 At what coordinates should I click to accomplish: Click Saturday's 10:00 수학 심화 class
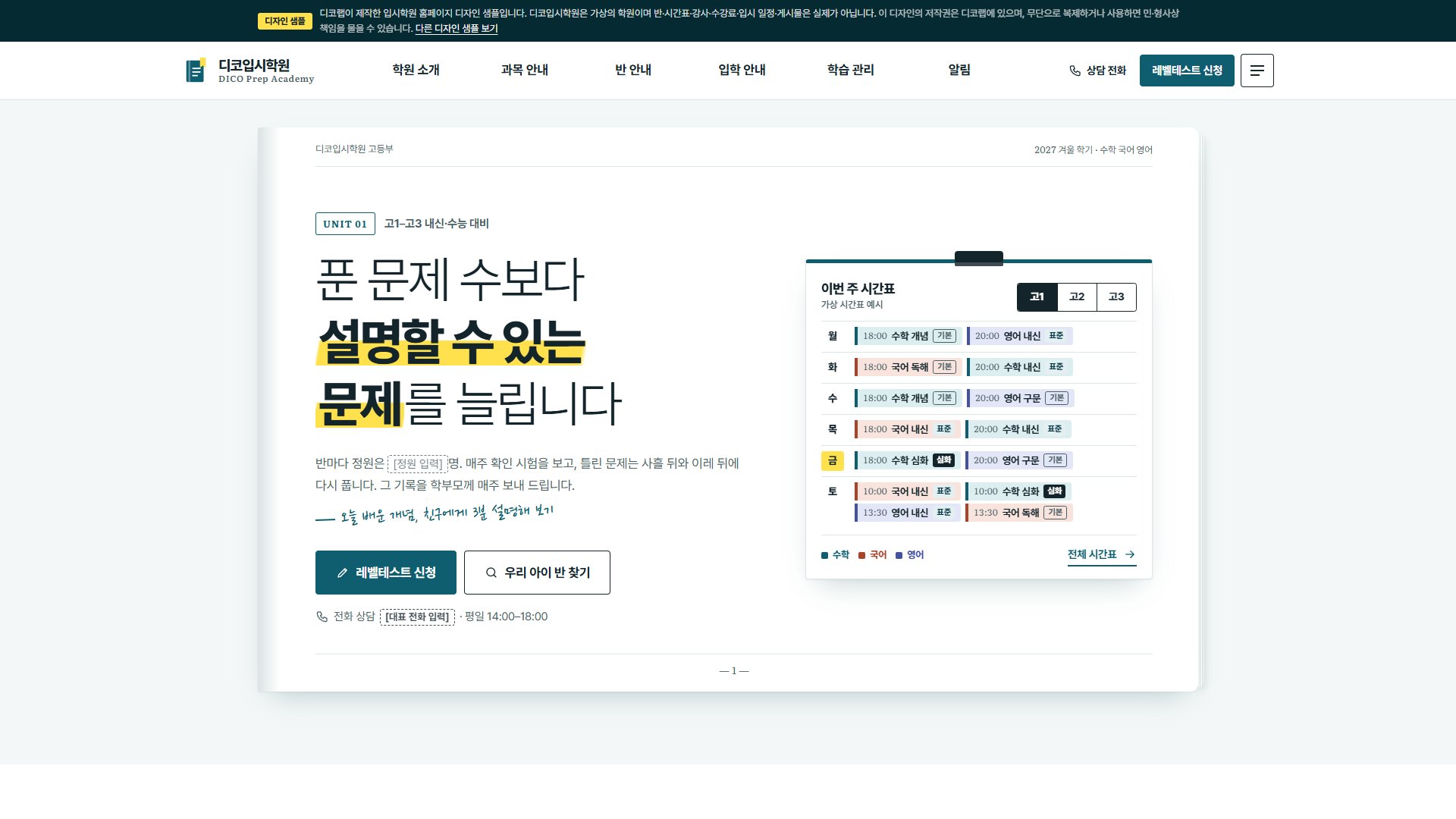coord(1018,491)
